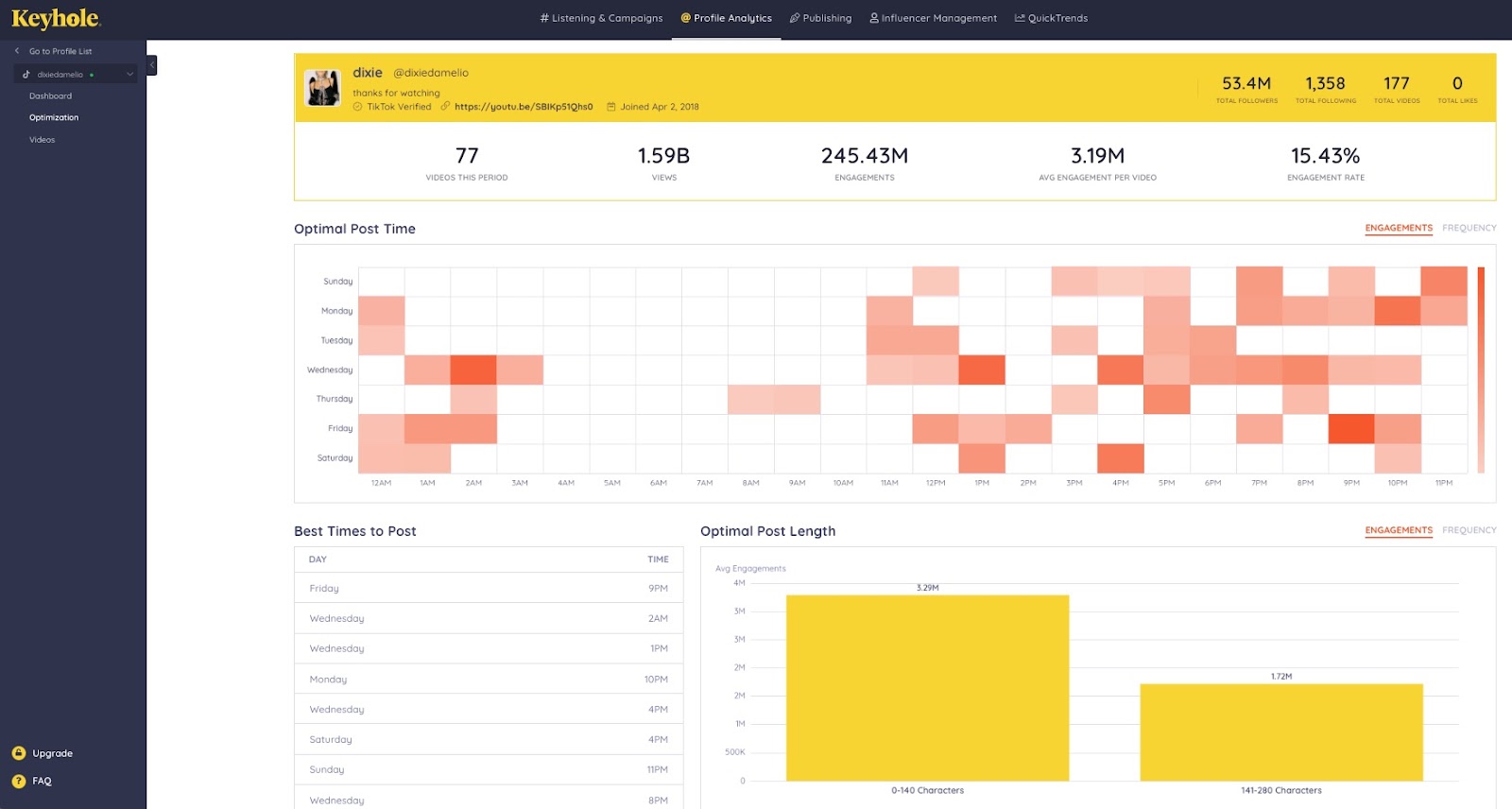Open the youtu.be profile link
1512x809 pixels.
[523, 107]
